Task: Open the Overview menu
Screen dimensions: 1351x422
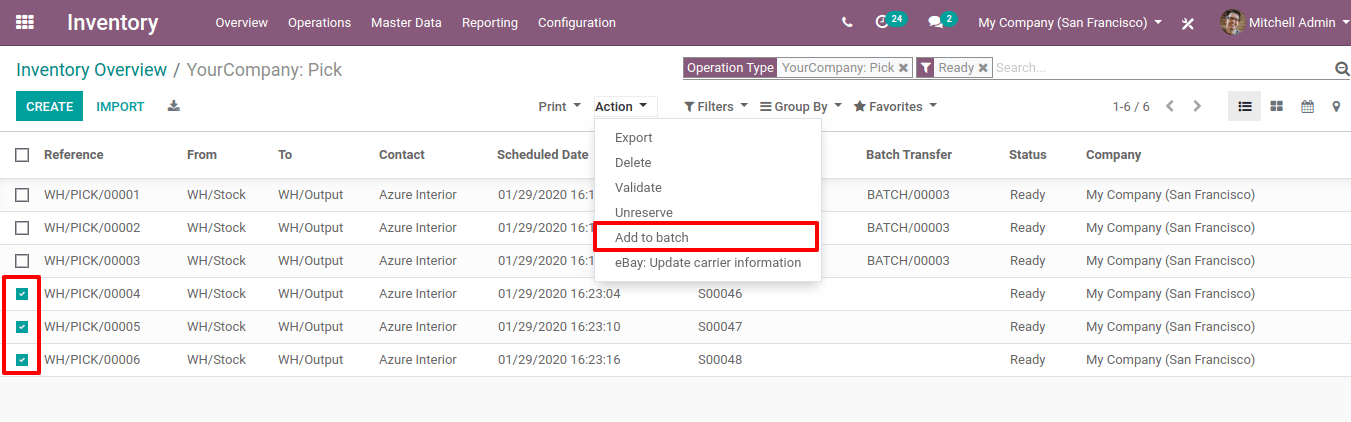Action: coord(242,22)
